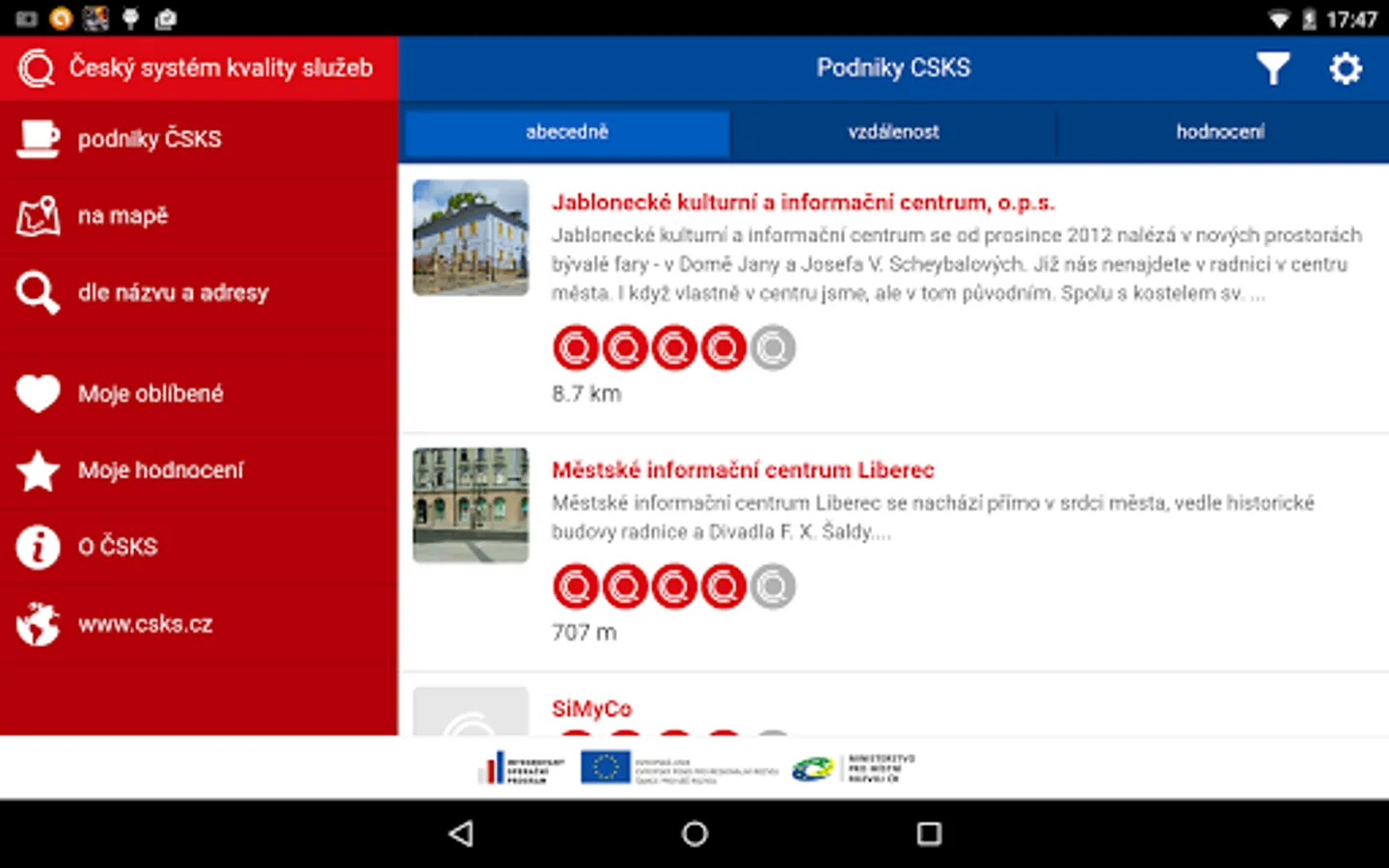Image resolution: width=1389 pixels, height=868 pixels.
Task: Open O ČSKS about page
Action: (199, 547)
